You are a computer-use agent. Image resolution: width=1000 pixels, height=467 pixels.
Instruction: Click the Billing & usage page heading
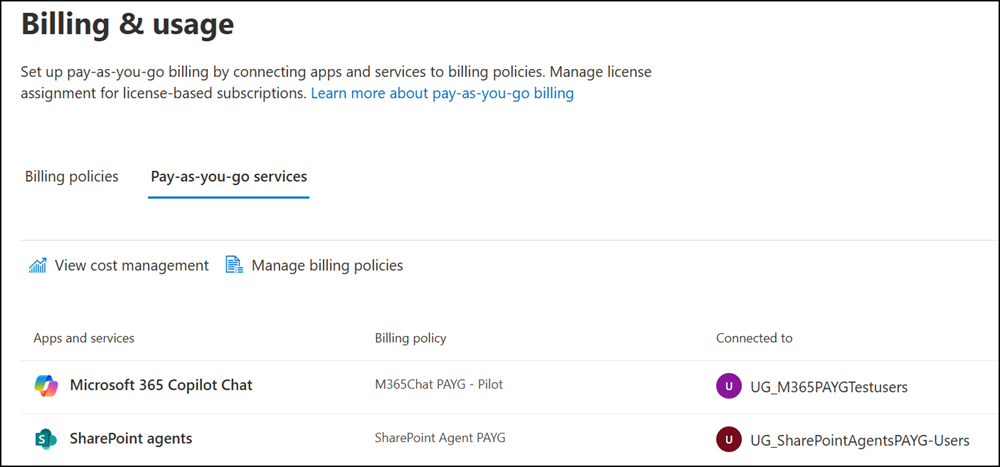pos(128,25)
